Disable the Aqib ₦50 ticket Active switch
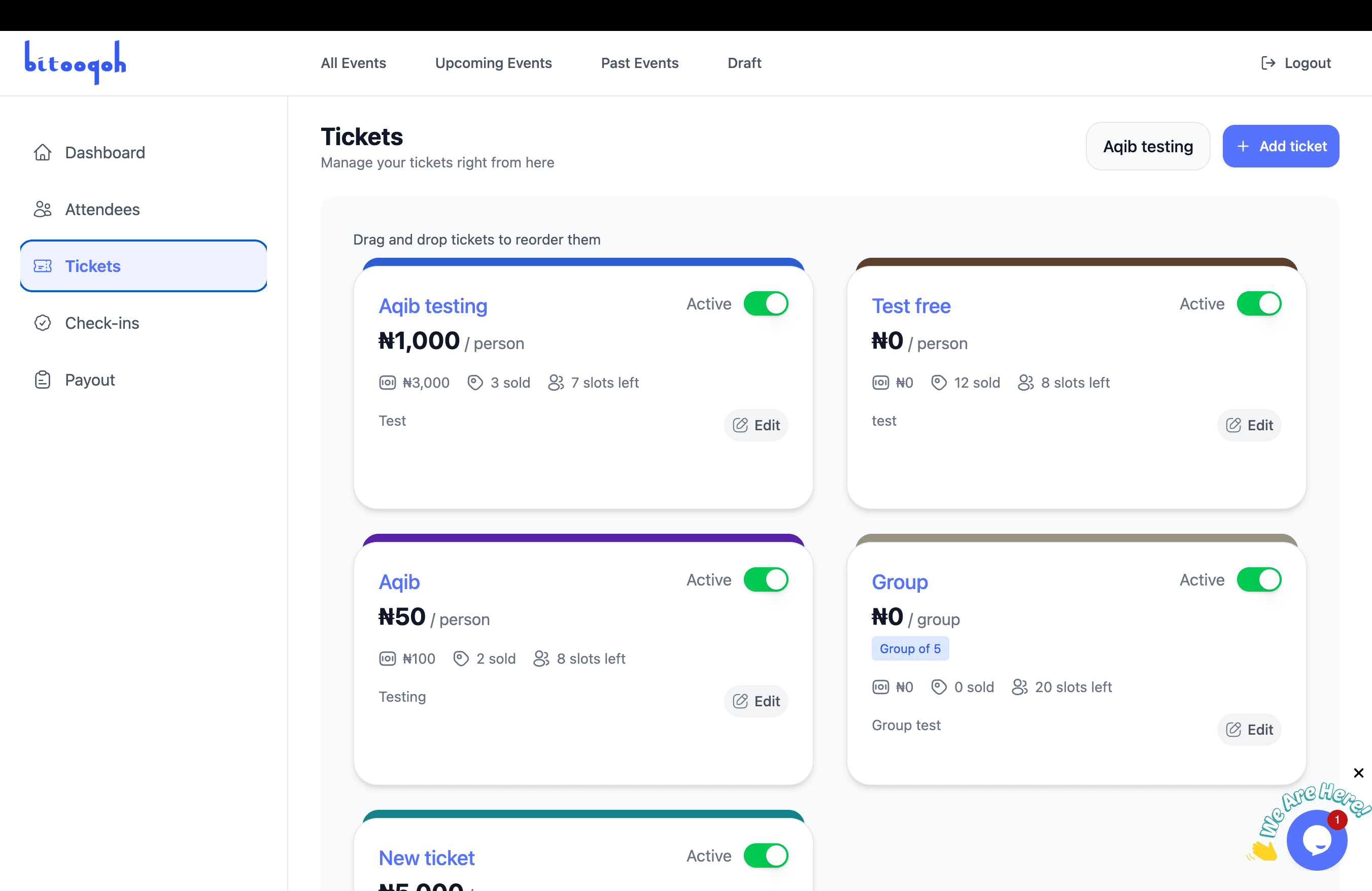 (x=766, y=580)
